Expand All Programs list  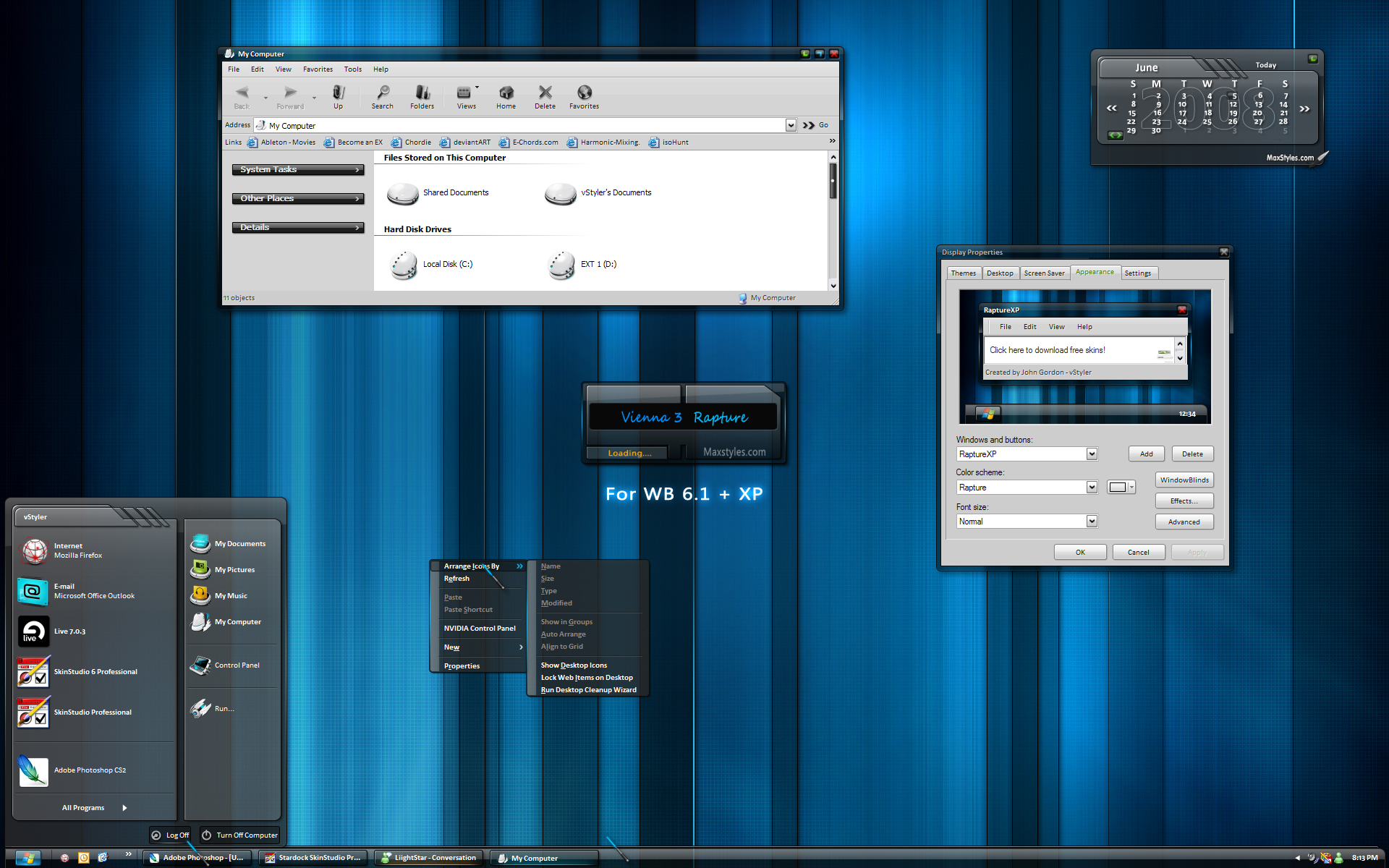click(94, 808)
